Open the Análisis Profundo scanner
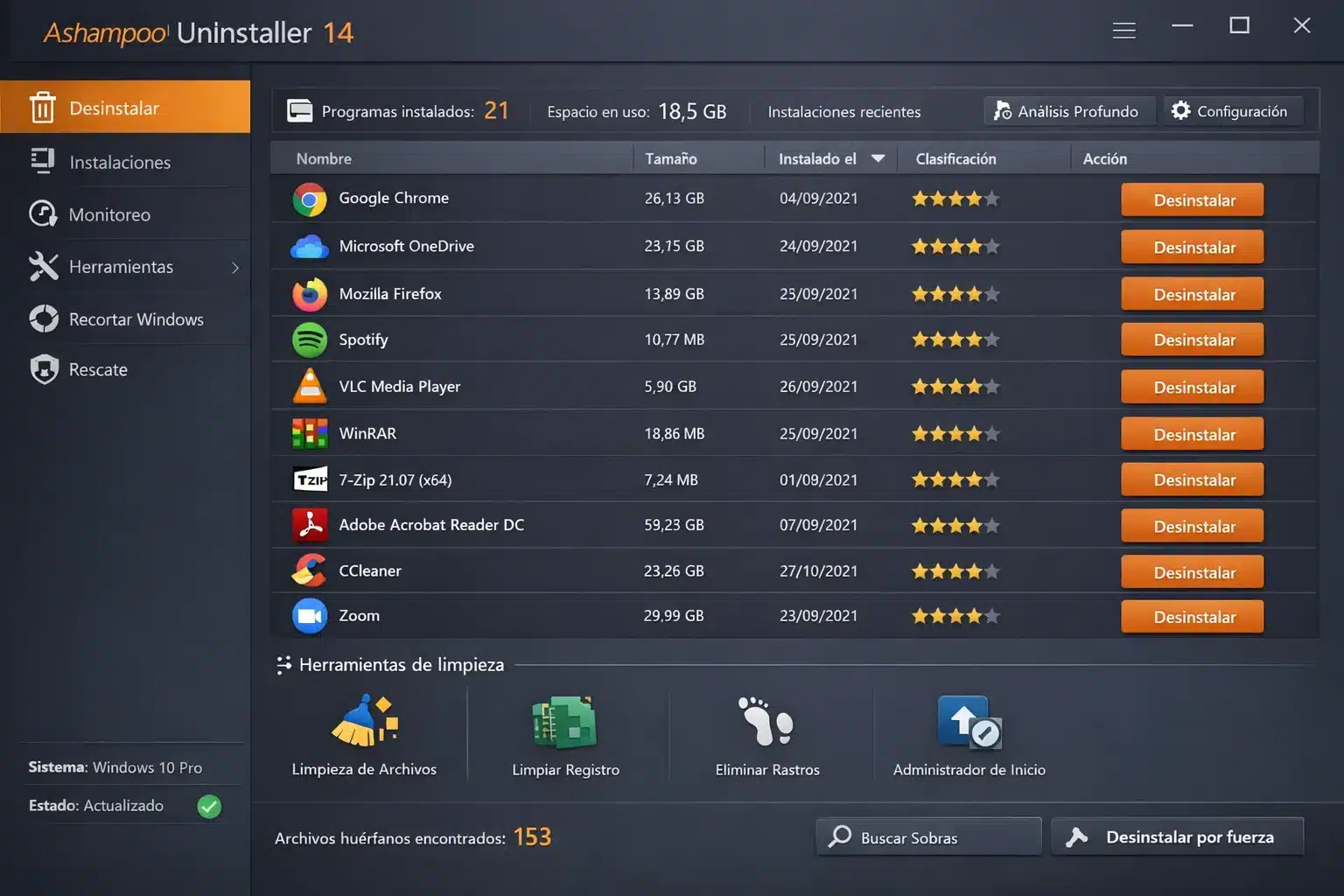Screen dimensions: 1344x896 1068,110
